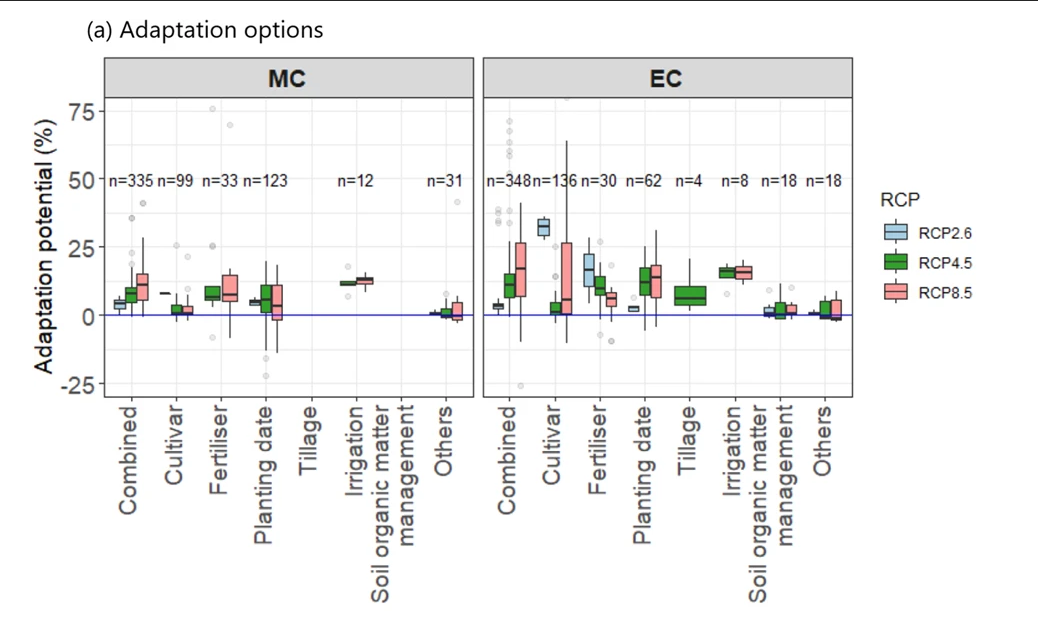Click the green Tillage box in EC panel

coord(690,295)
